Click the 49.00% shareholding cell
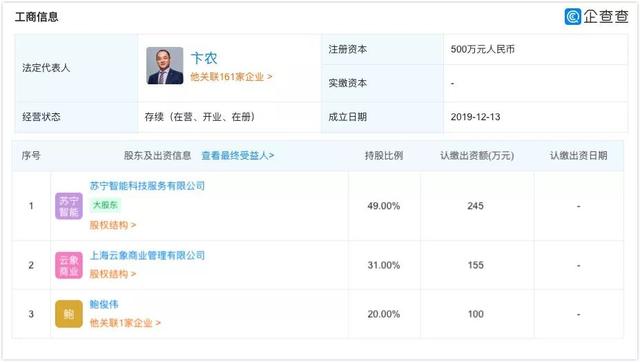This screenshot has height=362, width=640. [384, 206]
